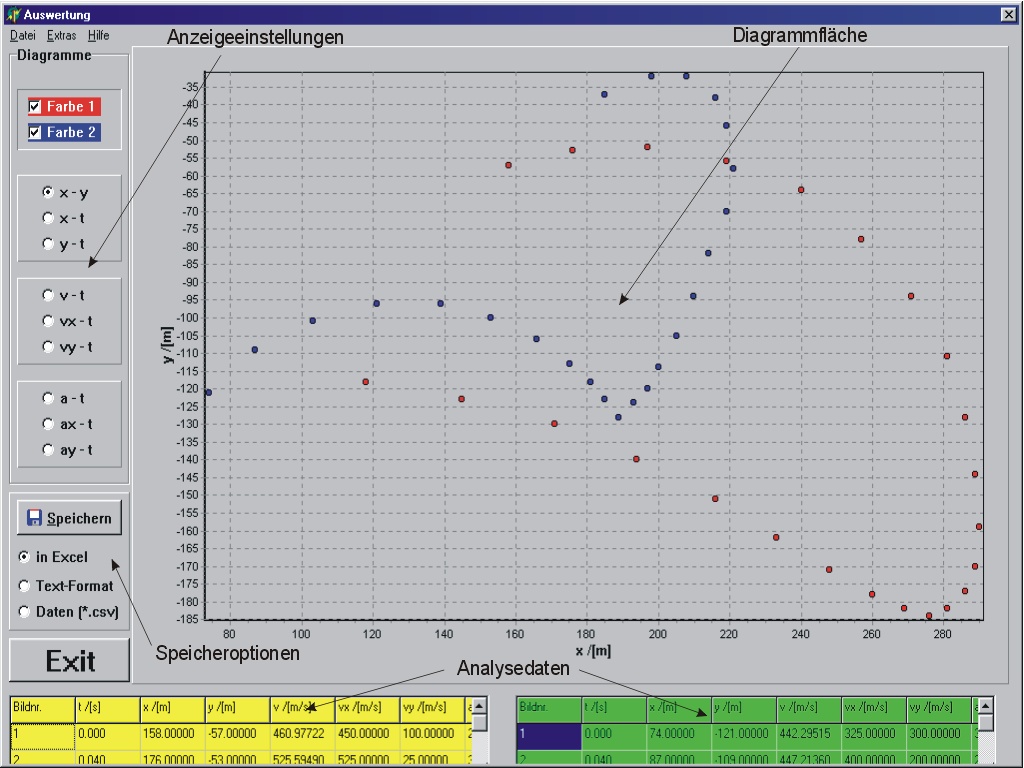Select Text-Format save option
This screenshot has height=768, width=1024.
coord(24,586)
